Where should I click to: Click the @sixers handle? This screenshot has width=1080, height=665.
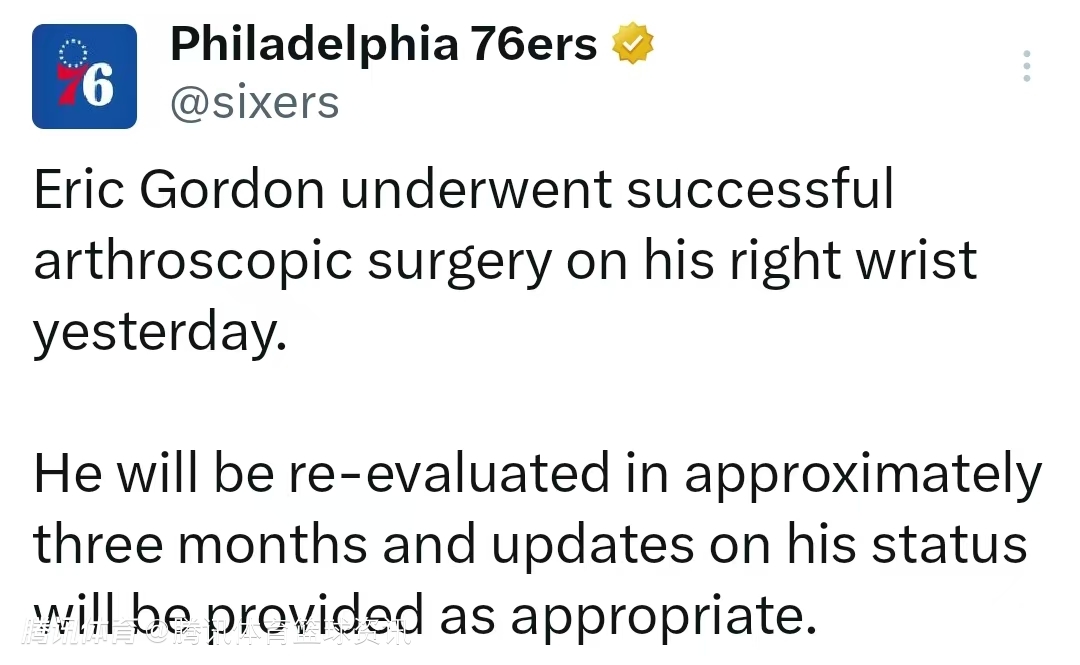[255, 103]
